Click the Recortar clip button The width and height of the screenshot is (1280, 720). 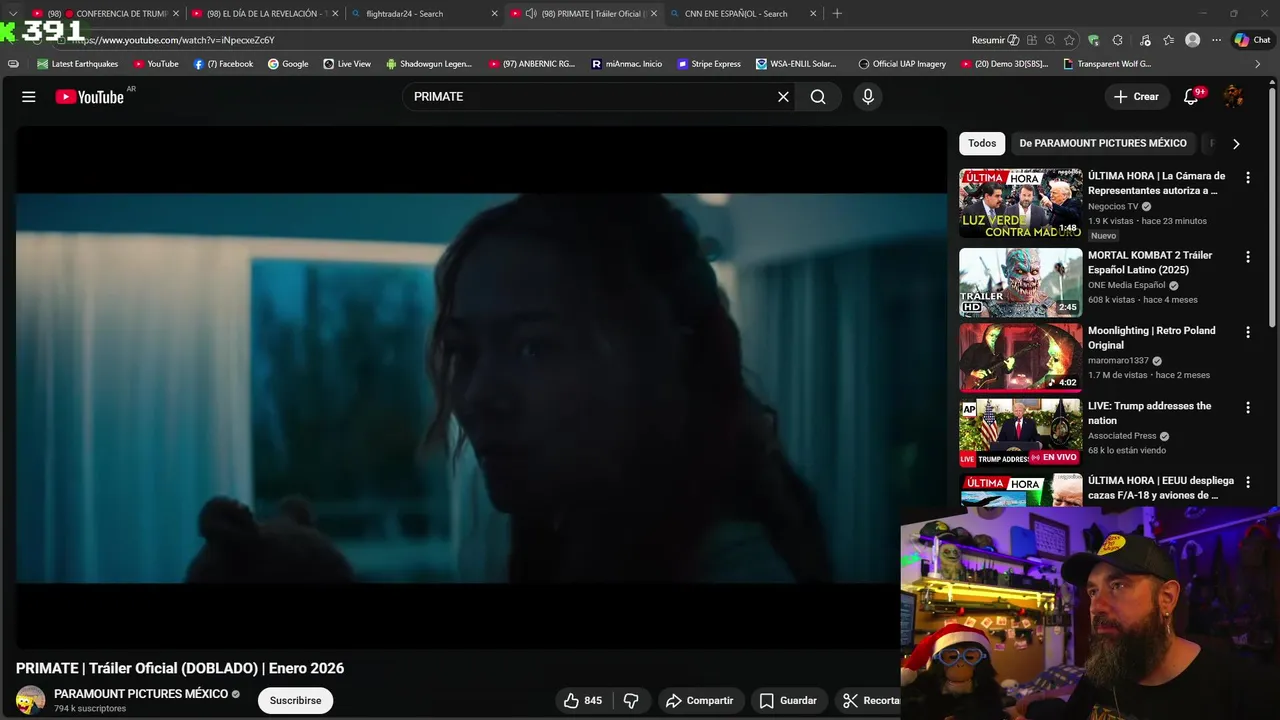point(872,701)
